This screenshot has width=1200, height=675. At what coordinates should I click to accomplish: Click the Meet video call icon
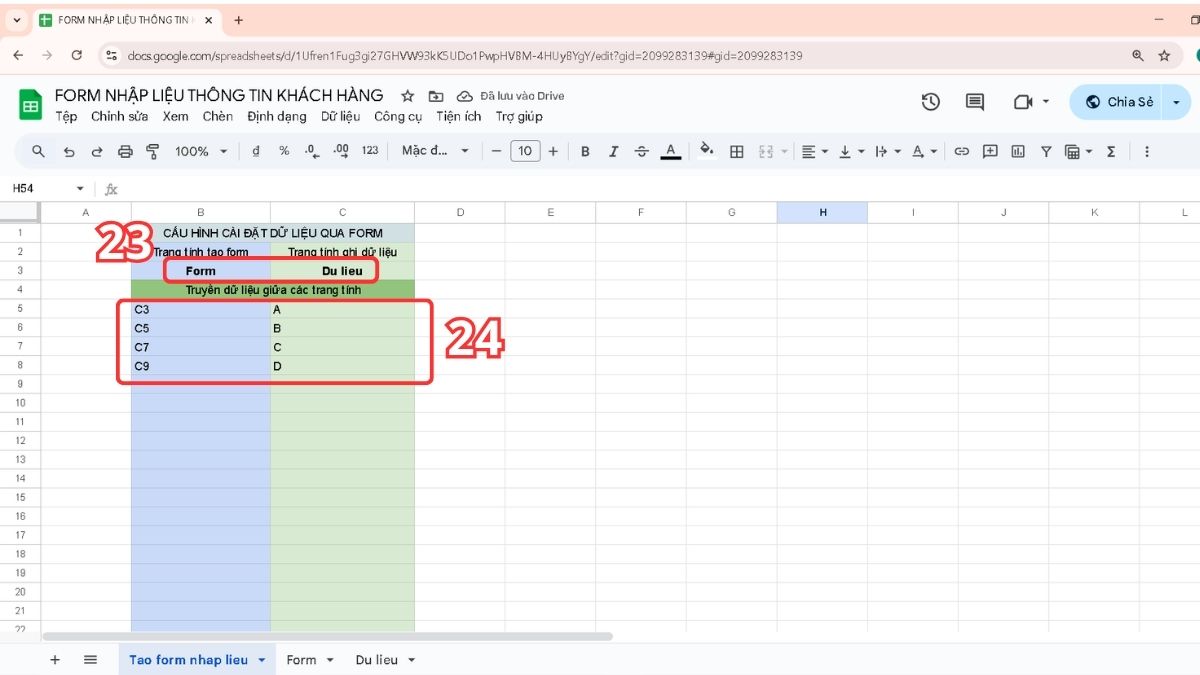pos(1023,102)
